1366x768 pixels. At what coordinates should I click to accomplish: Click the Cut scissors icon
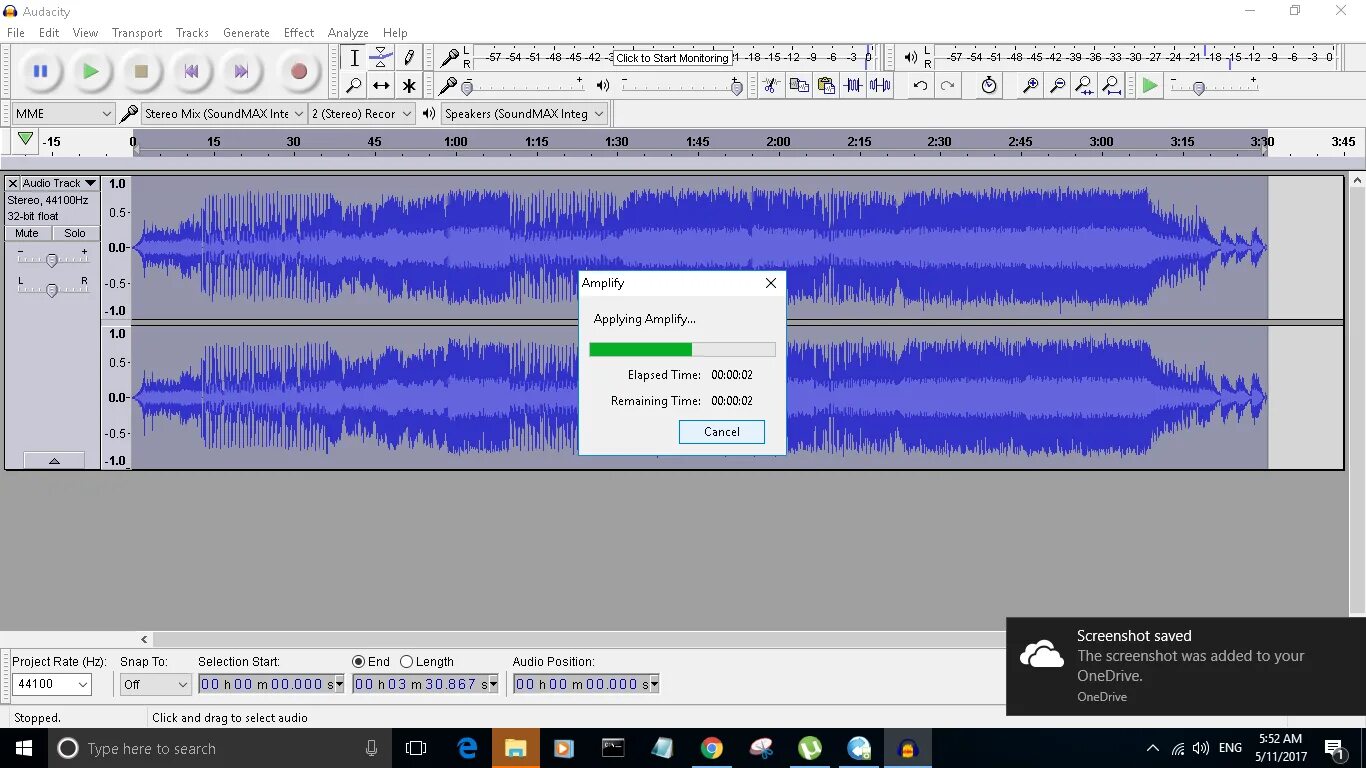[770, 86]
